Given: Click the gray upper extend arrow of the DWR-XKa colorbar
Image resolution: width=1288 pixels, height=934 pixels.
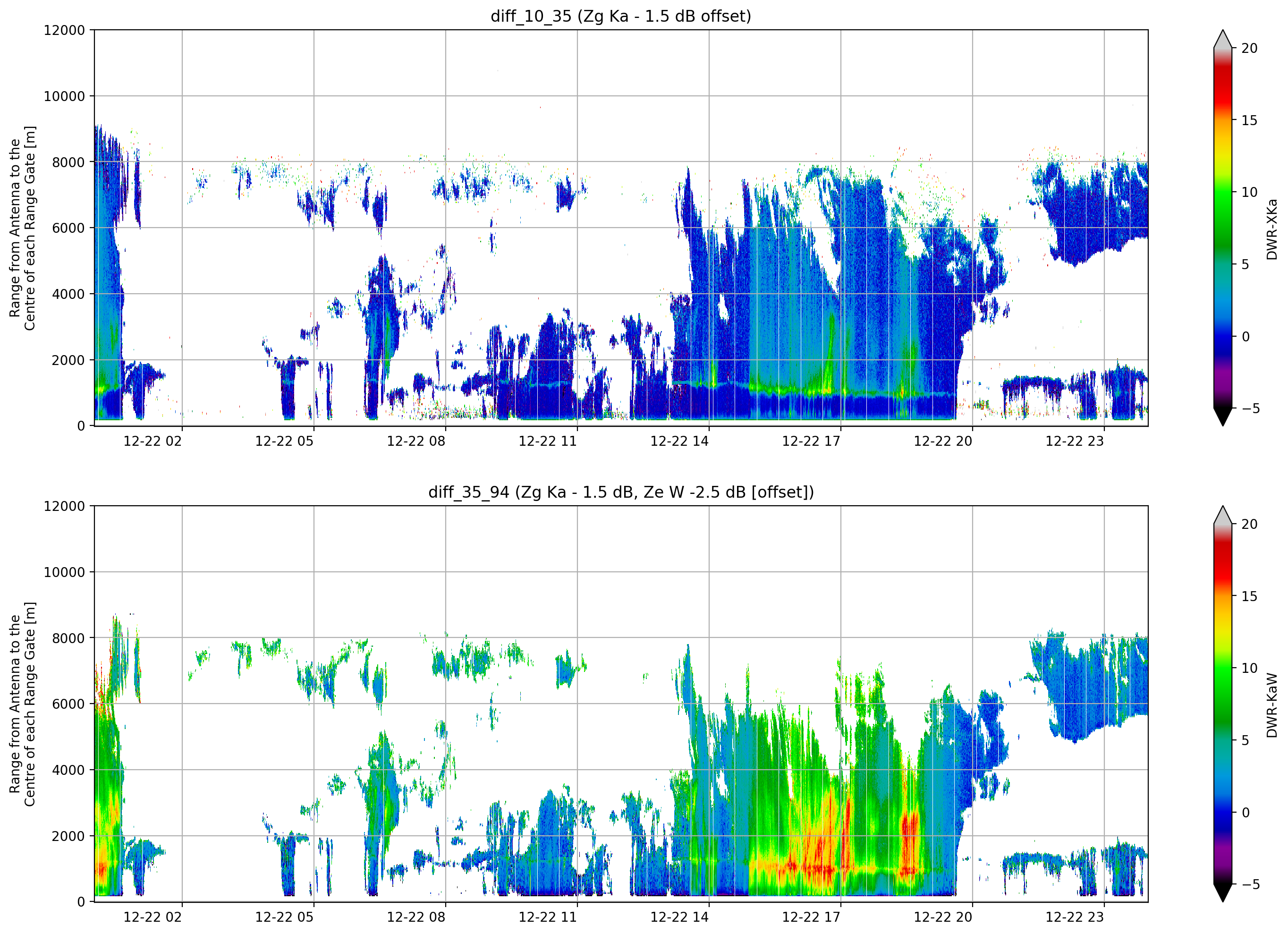Looking at the screenshot, I should pos(1223,39).
